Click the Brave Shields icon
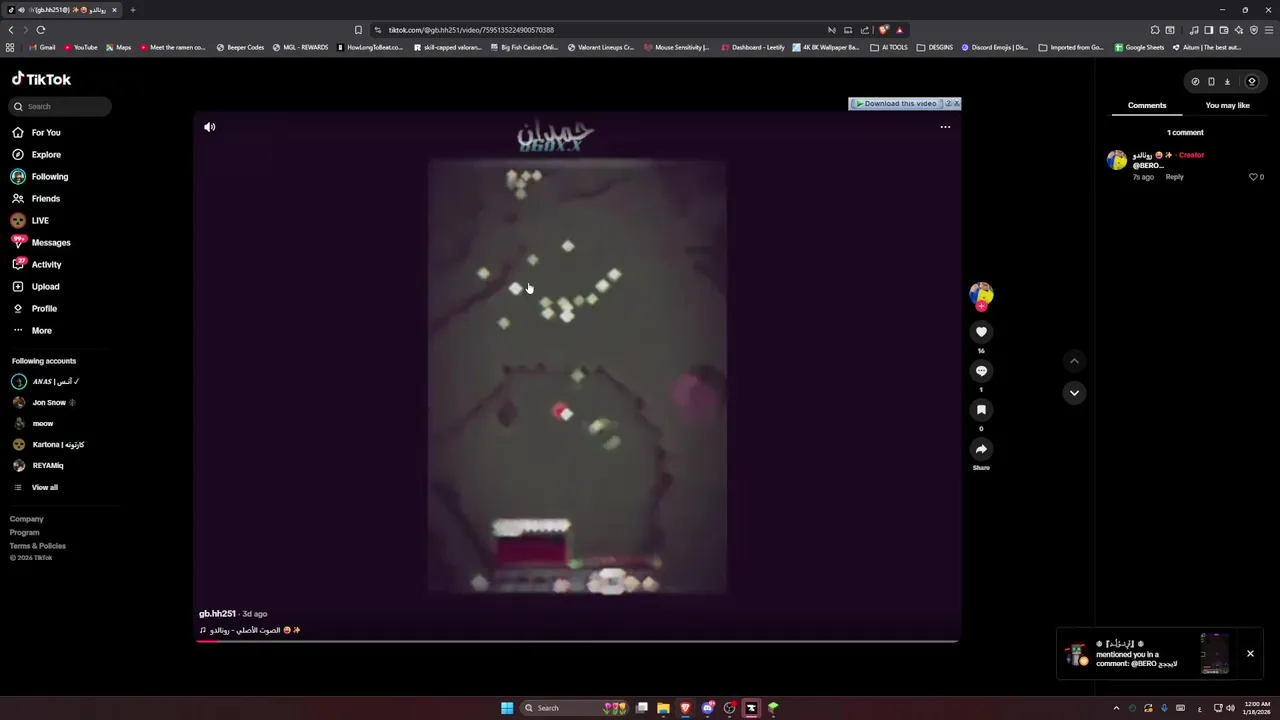Image resolution: width=1280 pixels, height=720 pixels. [x=883, y=30]
